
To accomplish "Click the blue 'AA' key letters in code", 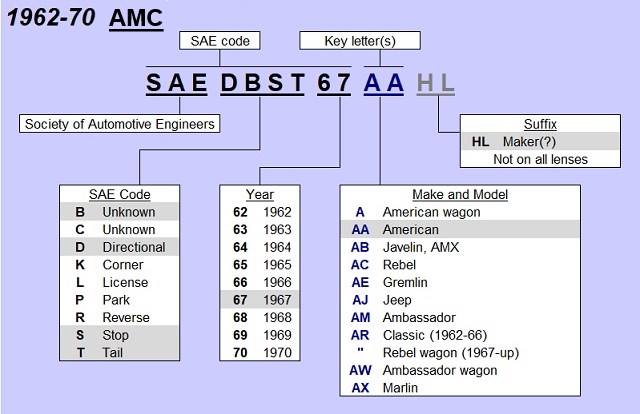I will pos(384,83).
